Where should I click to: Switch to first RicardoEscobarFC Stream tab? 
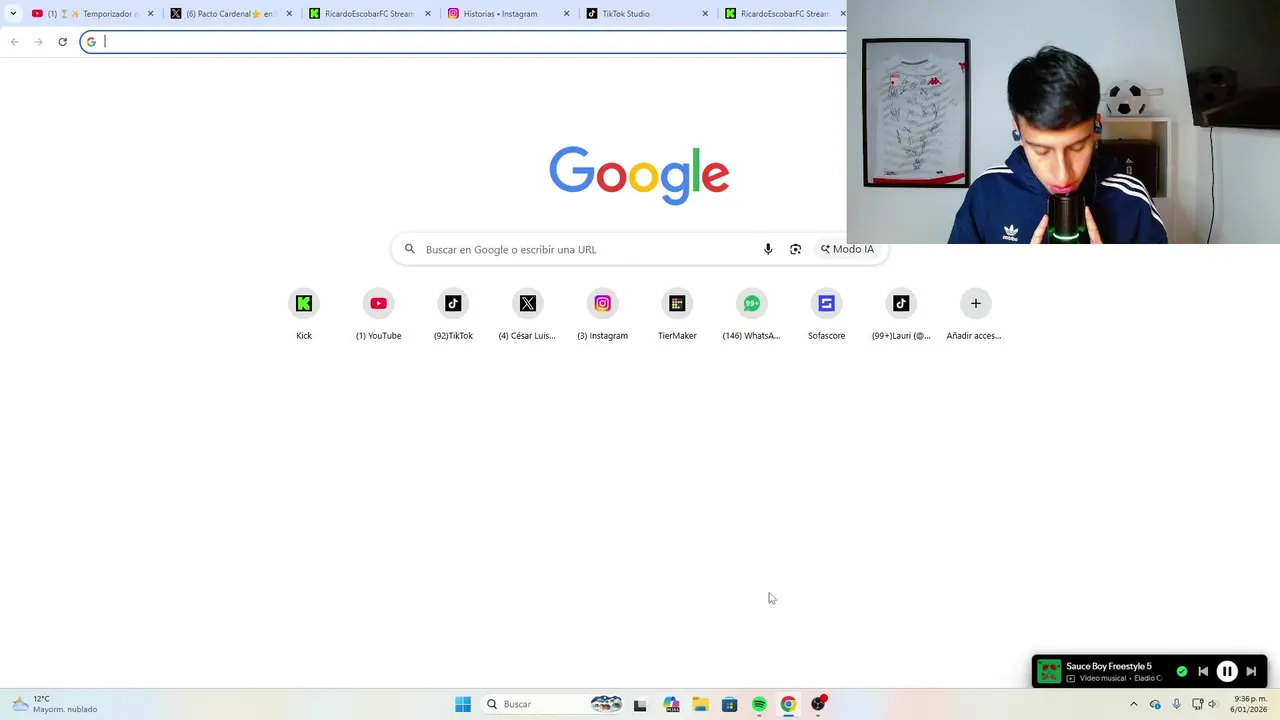click(x=368, y=13)
